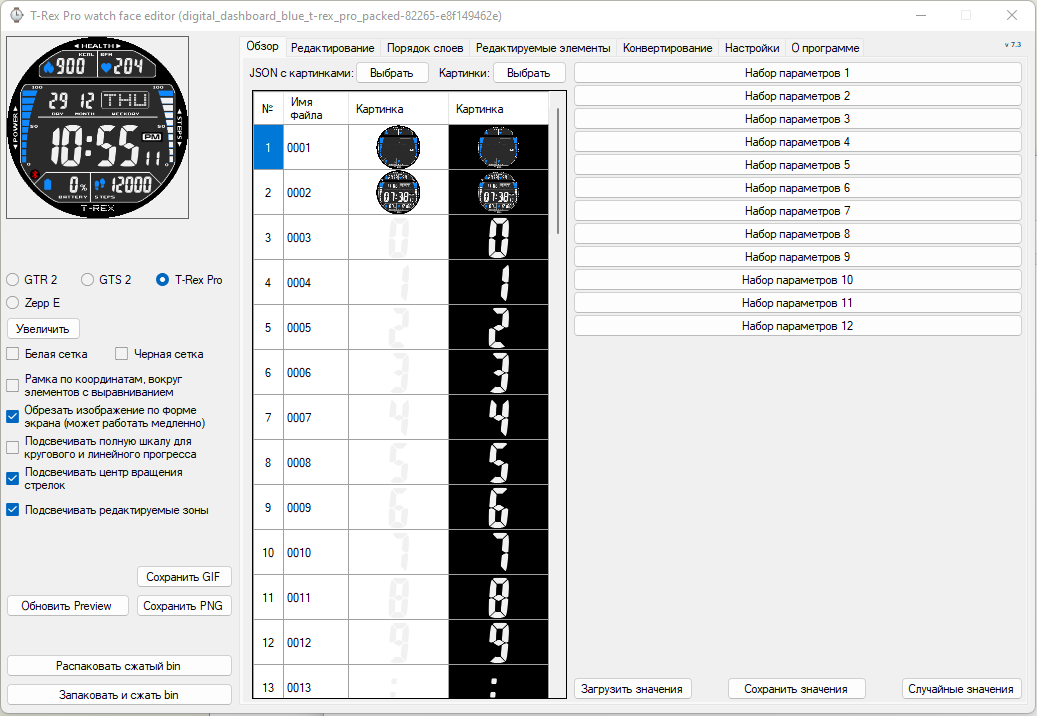Toggle Подсвечивать центр вращения стрелок checkbox
The height and width of the screenshot is (716, 1037).
coord(13,478)
